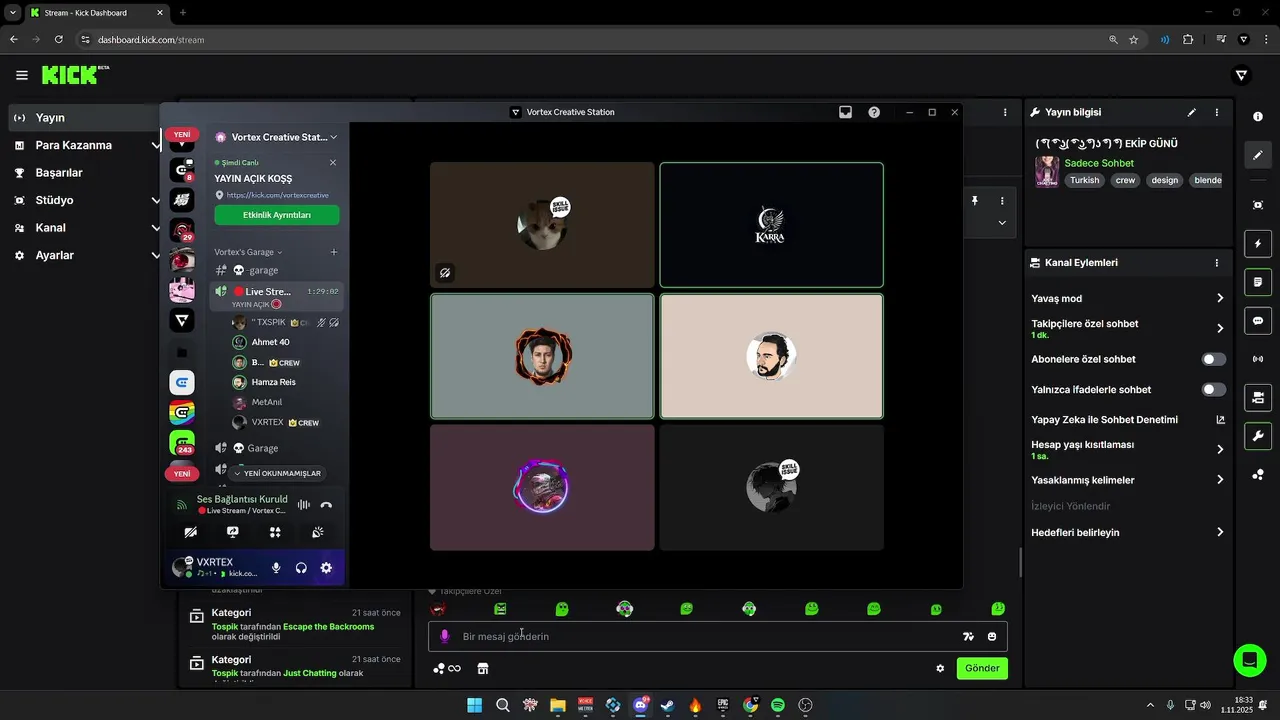The height and width of the screenshot is (720, 1280).
Task: Open Steam from the taskbar
Action: point(667,705)
